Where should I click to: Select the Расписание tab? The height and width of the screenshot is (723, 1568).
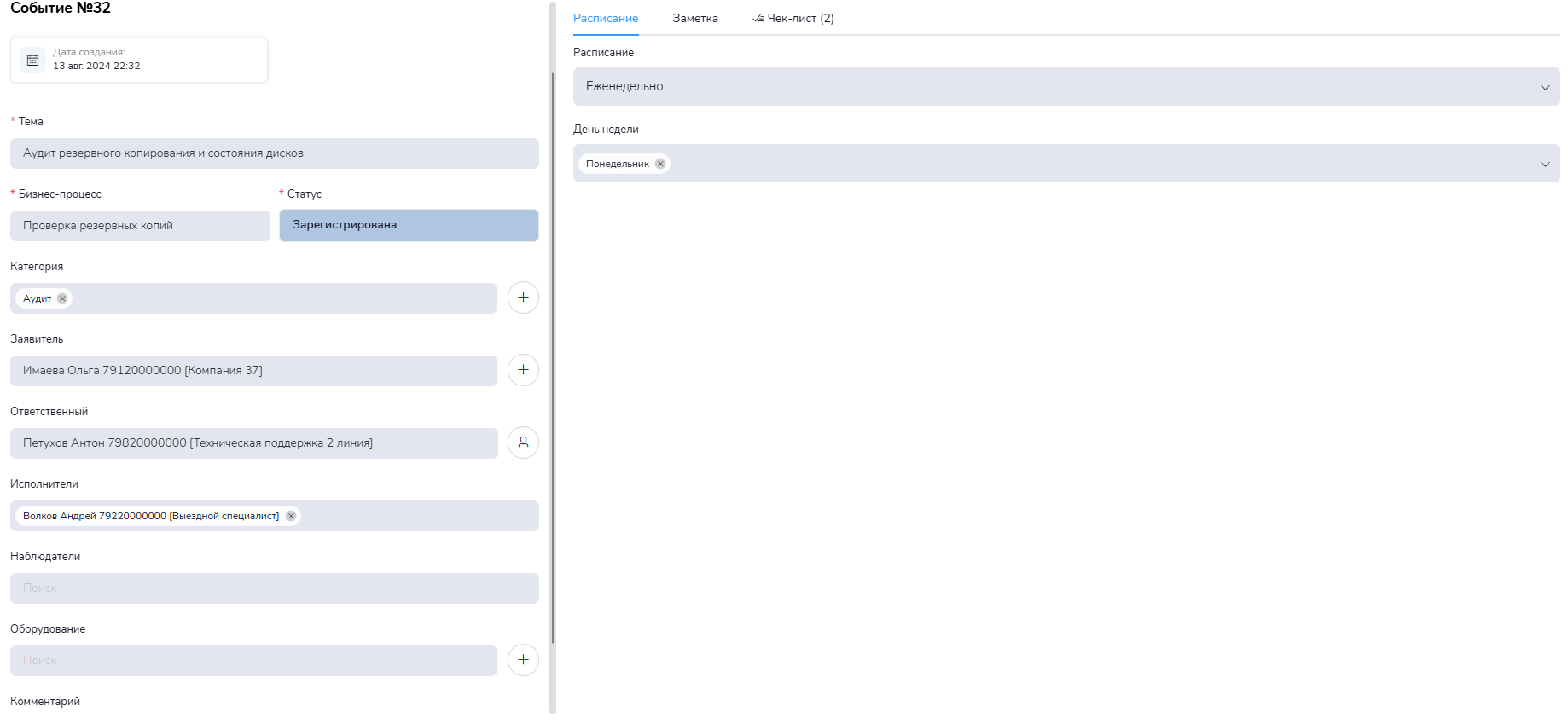[x=606, y=18]
